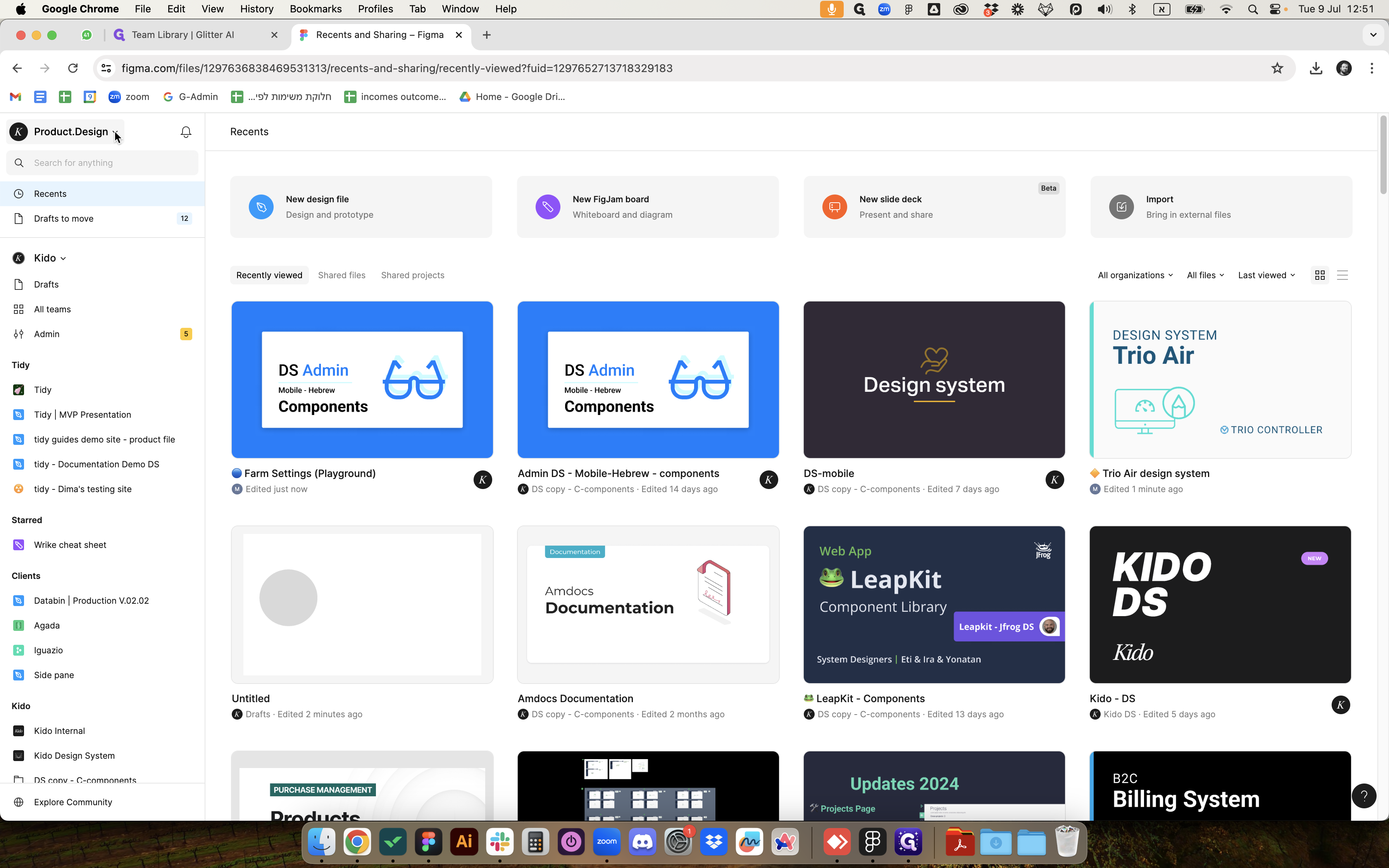
Task: Switch to the Shared files tab
Action: (x=341, y=275)
